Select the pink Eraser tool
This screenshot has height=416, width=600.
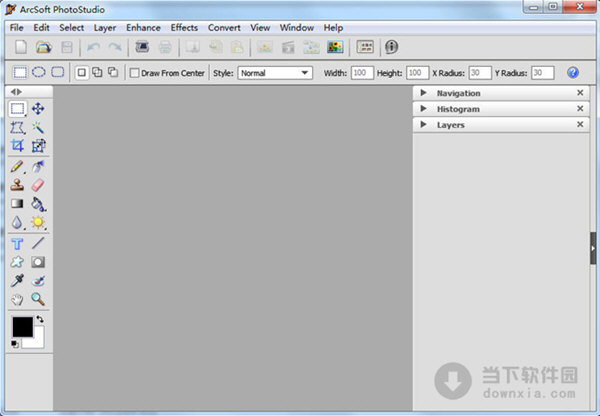pos(38,185)
